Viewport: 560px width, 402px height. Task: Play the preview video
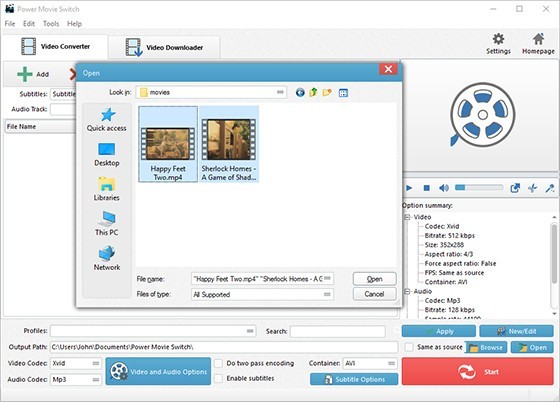409,188
